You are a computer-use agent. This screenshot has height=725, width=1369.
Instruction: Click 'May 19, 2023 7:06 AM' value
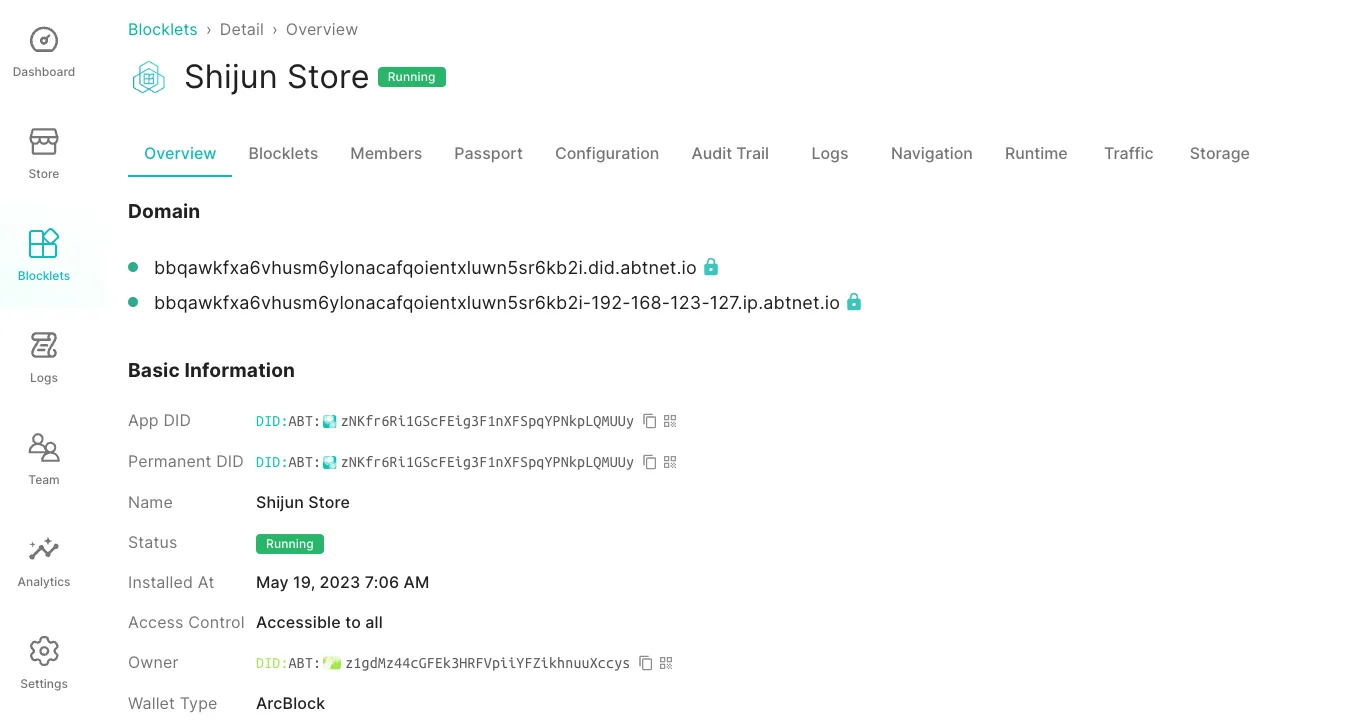pyautogui.click(x=342, y=583)
